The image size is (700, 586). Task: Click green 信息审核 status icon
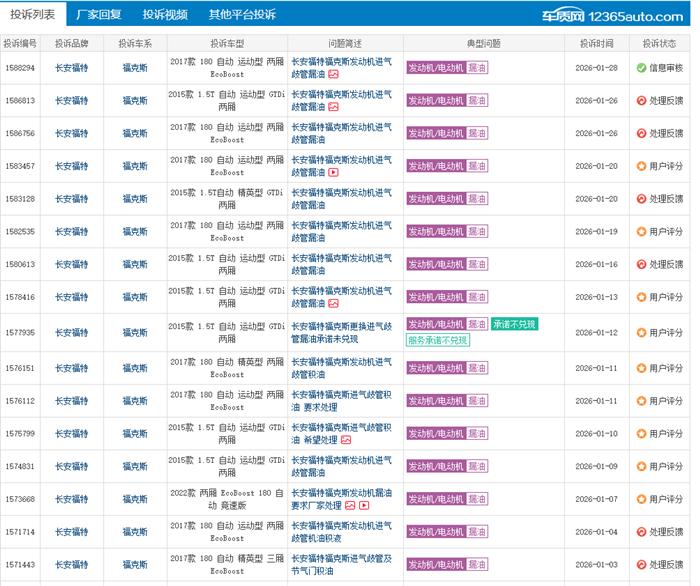(x=641, y=68)
